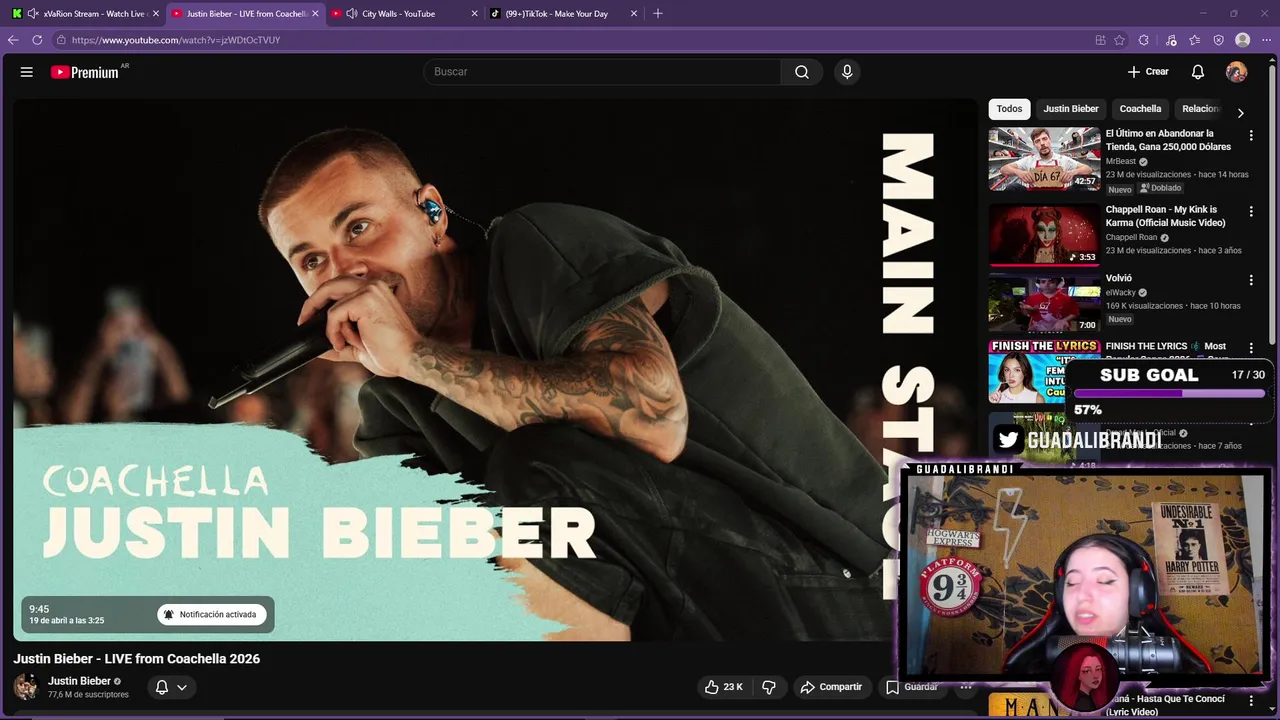
Task: Open FINISH THE LYRICS video thumbnail
Action: (x=1044, y=371)
